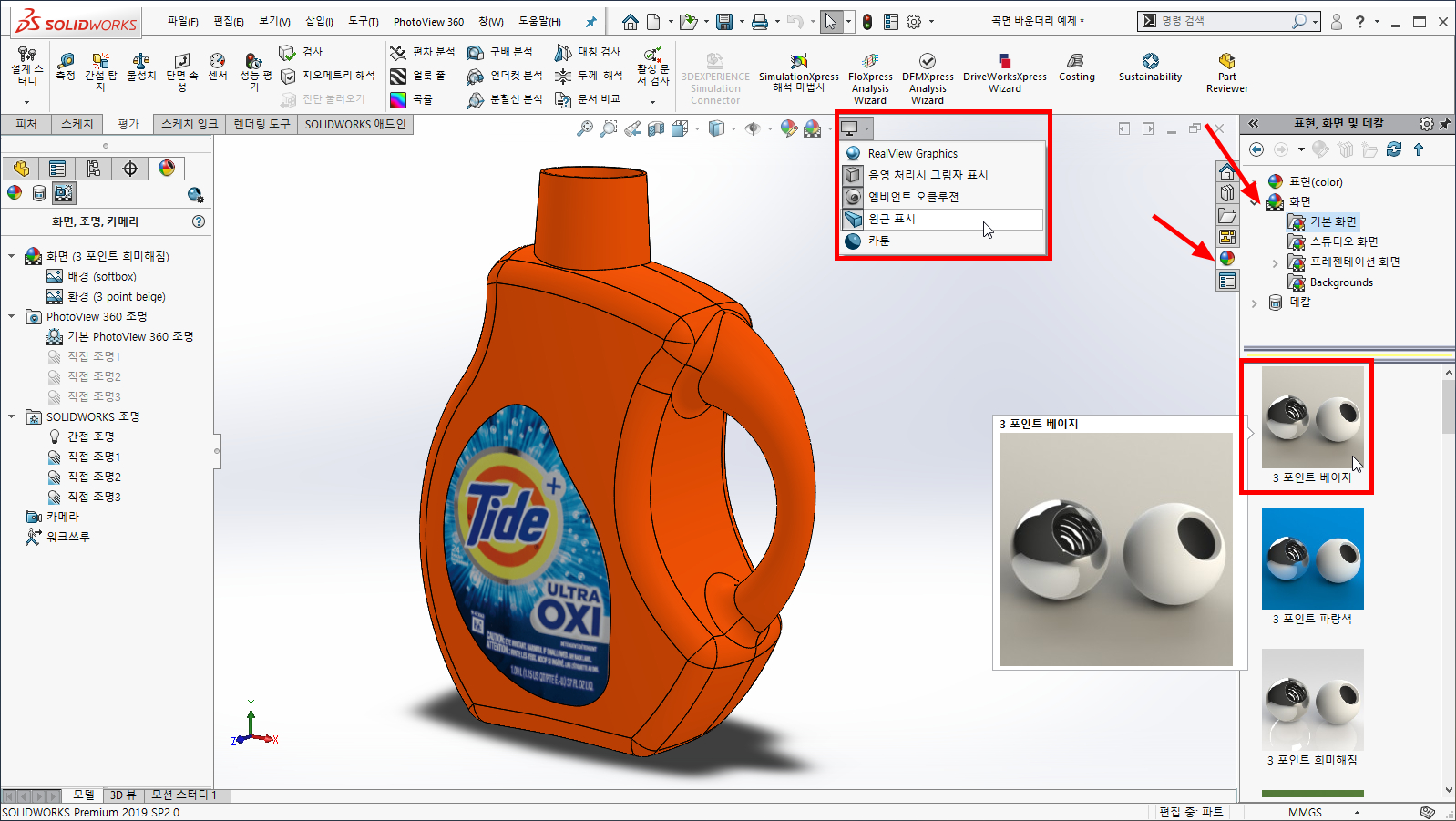The image size is (1456, 821).
Task: Open the 측정 (Measure) tool
Action: coord(66,67)
